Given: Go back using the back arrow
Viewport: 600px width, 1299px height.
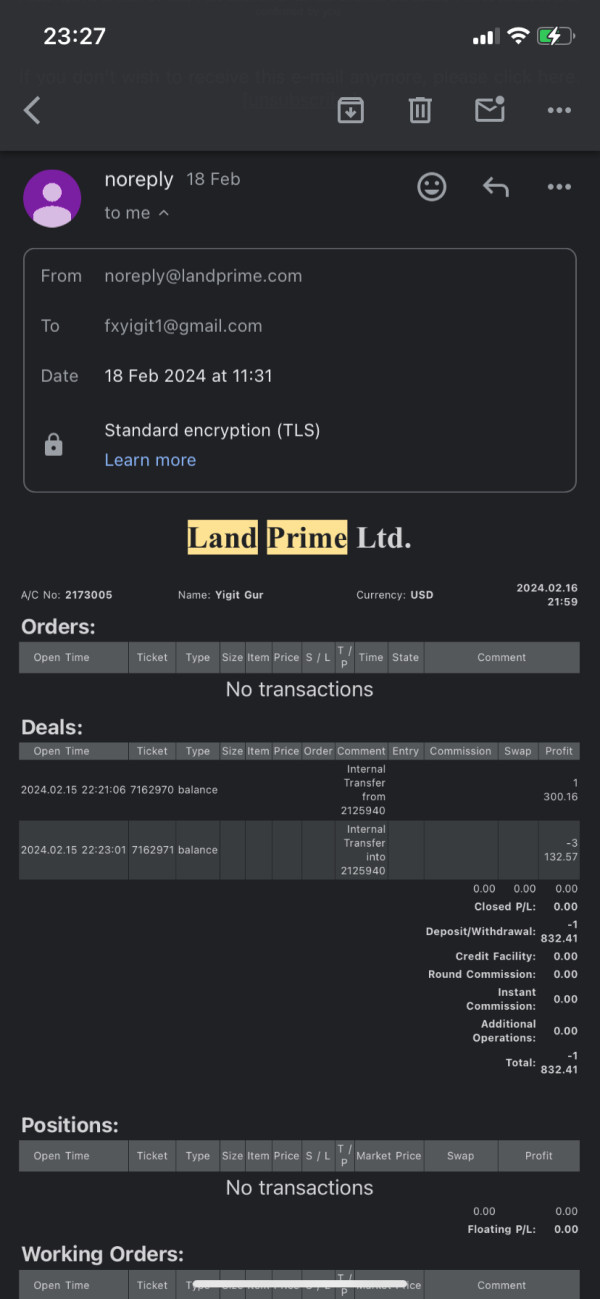Looking at the screenshot, I should click(32, 110).
